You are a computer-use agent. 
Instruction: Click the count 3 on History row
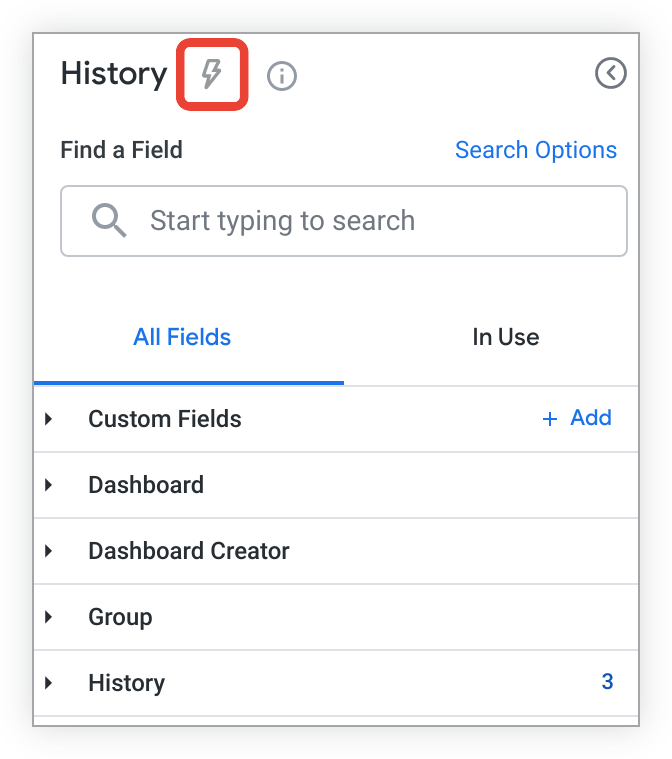pos(607,682)
